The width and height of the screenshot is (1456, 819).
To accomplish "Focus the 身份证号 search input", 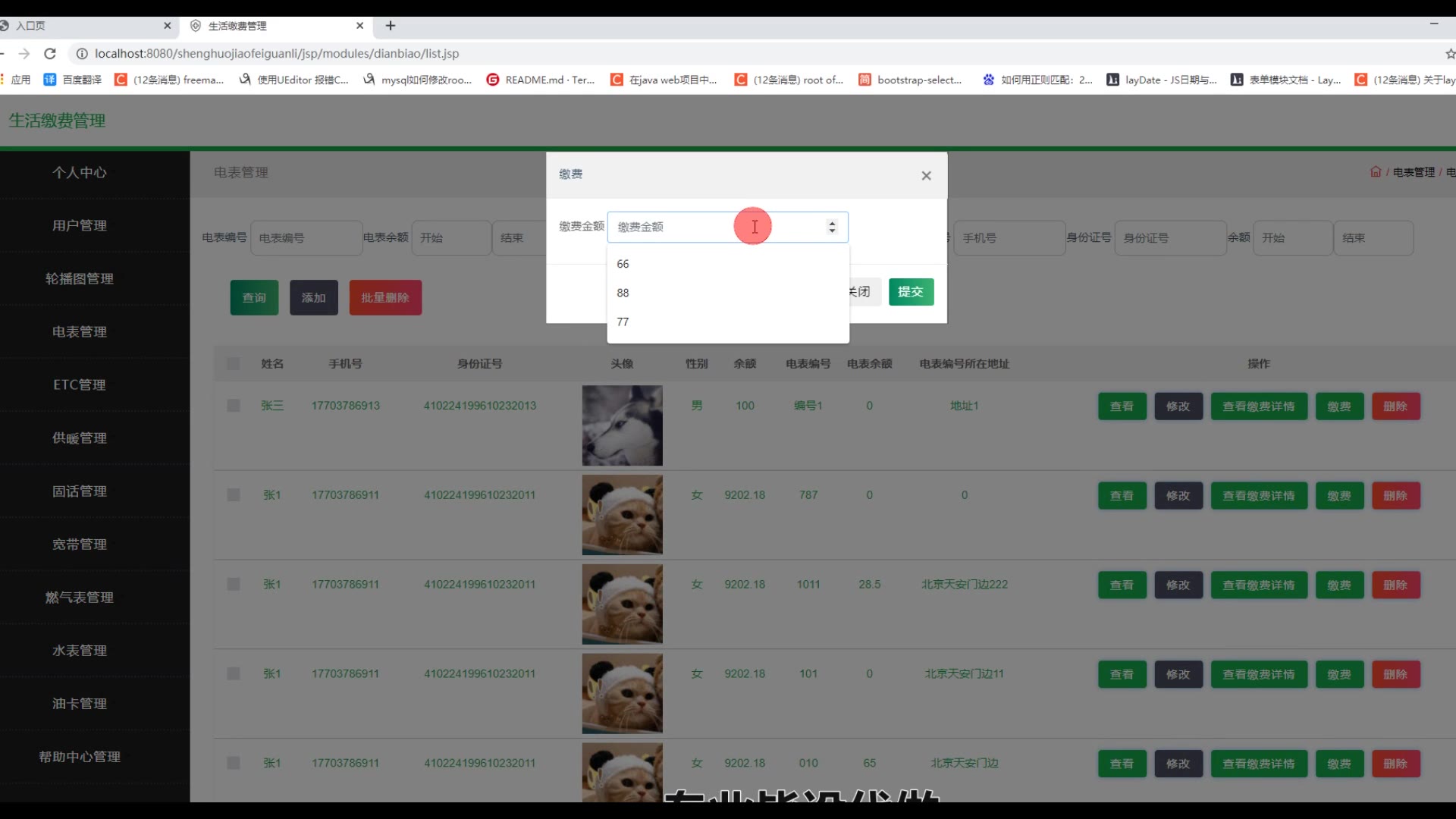I will [1170, 238].
